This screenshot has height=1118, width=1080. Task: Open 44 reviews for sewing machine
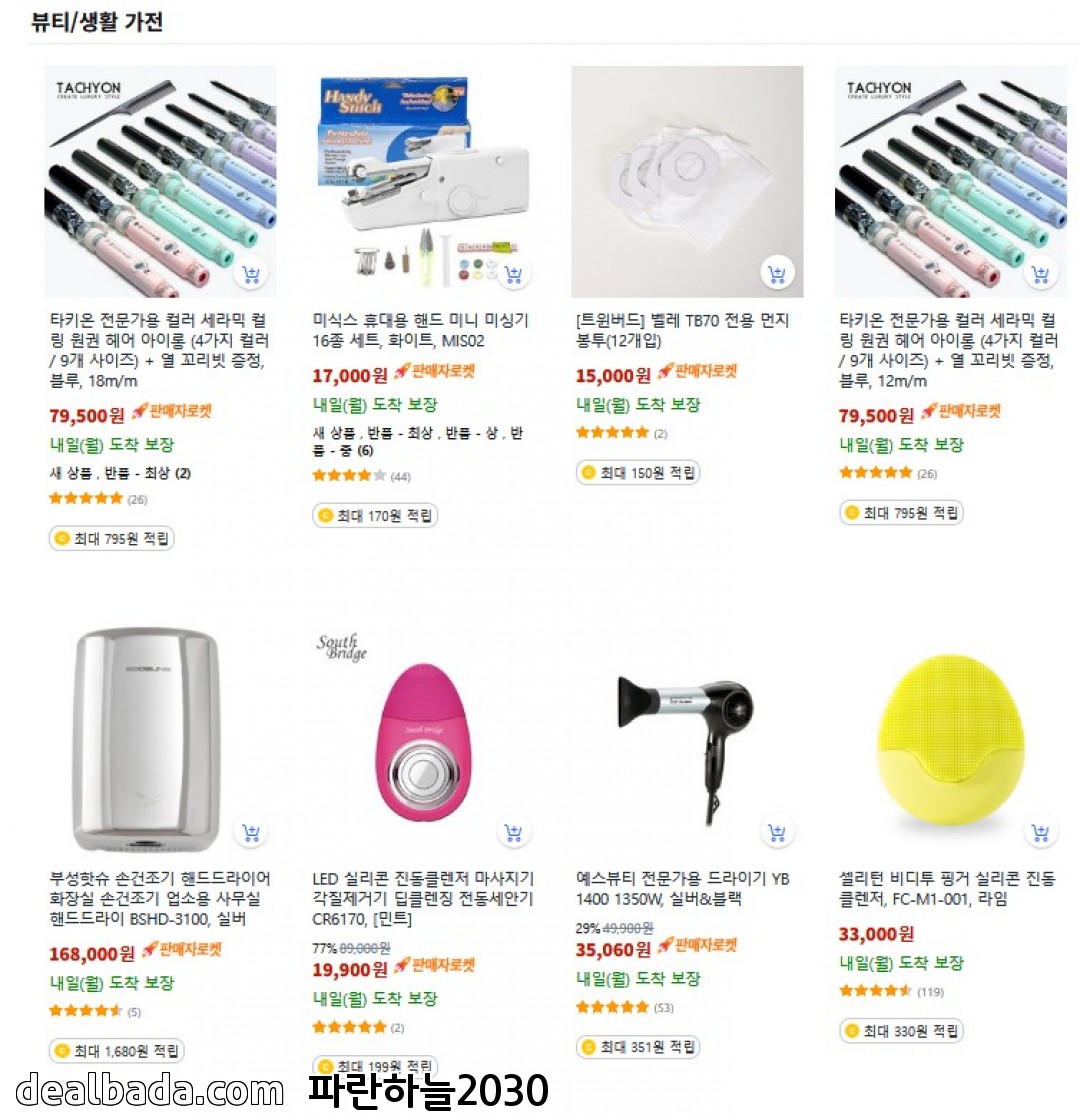tap(361, 476)
